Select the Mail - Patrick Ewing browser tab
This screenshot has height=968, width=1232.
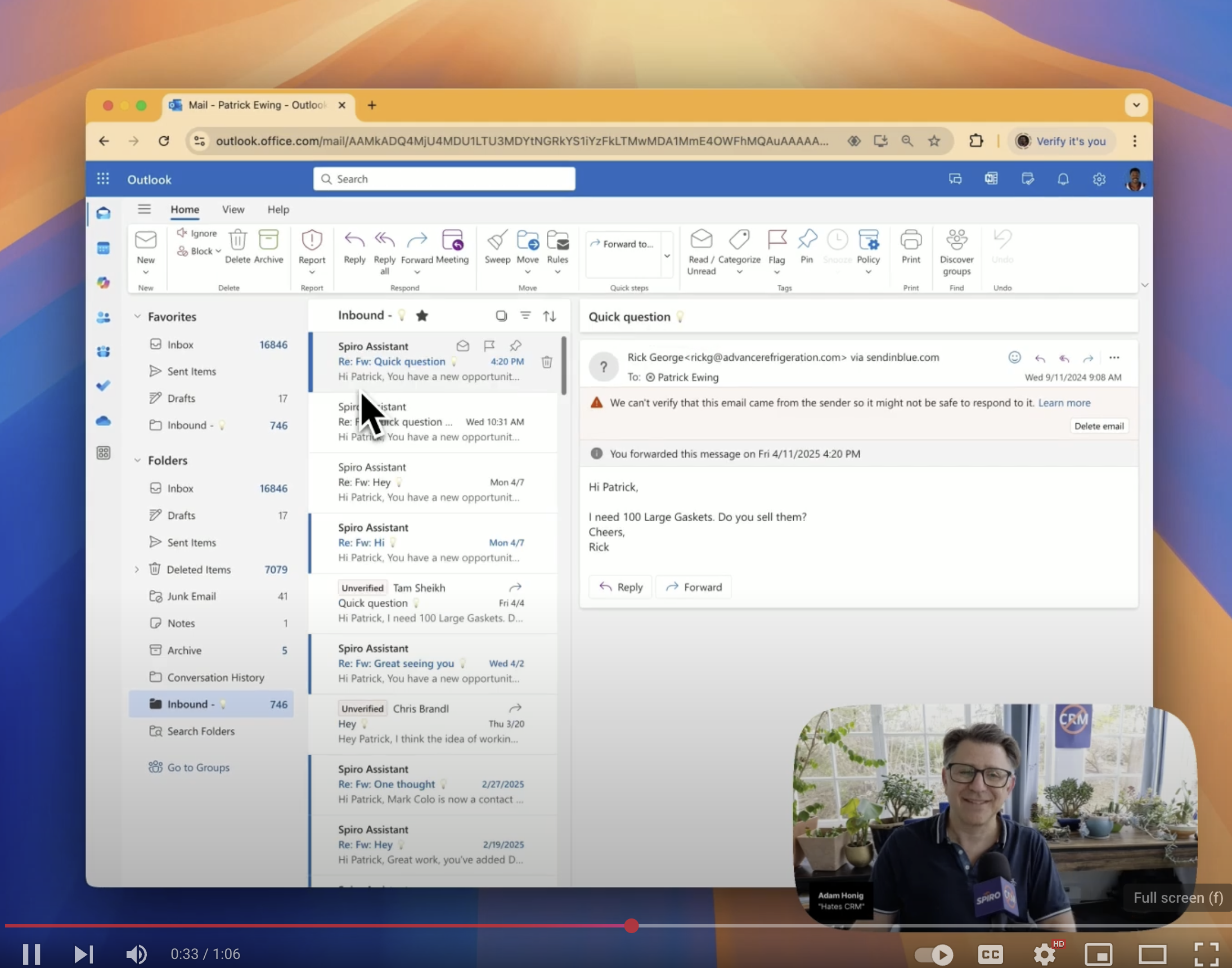coord(258,105)
